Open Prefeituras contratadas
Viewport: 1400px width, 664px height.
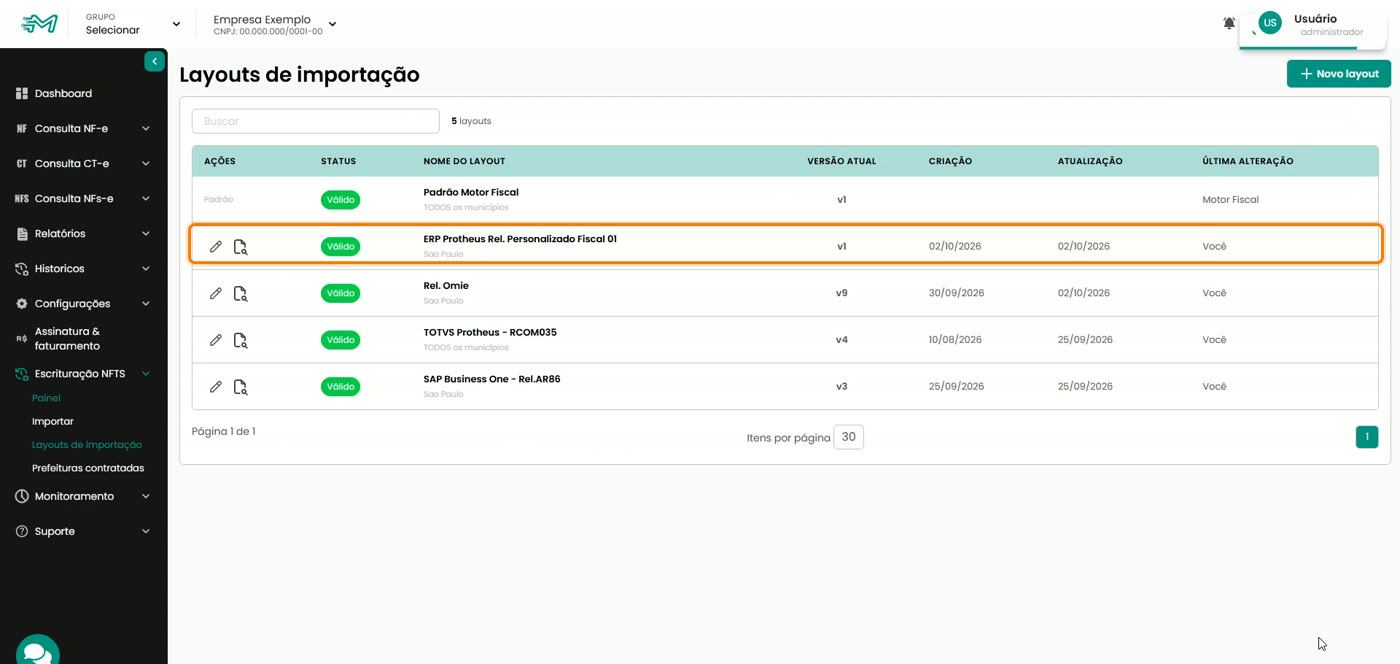[x=88, y=468]
